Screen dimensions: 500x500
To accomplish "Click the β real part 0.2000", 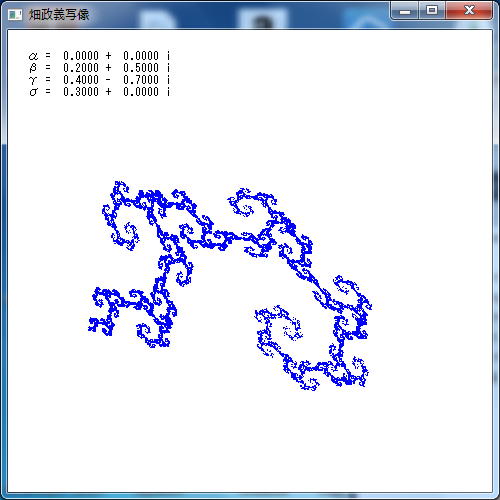I will pyautogui.click(x=81, y=68).
